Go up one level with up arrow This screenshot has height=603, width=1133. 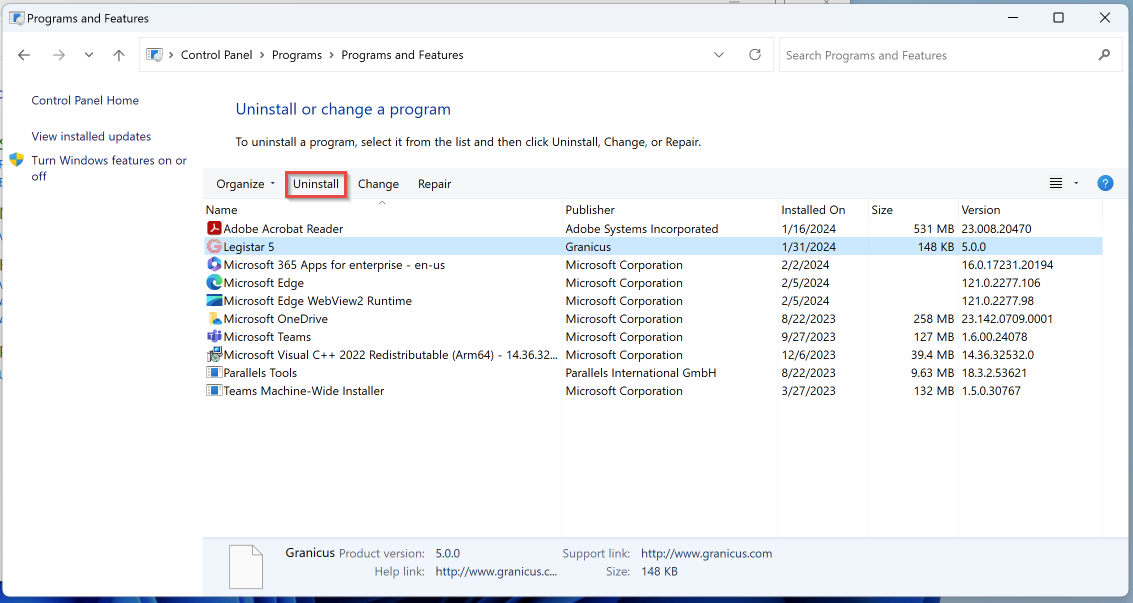click(119, 56)
